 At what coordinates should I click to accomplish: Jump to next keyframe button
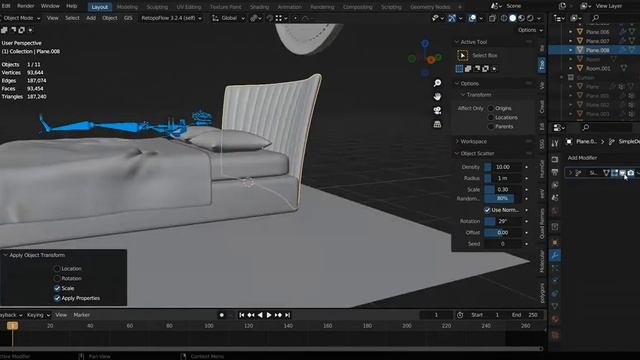(278, 315)
